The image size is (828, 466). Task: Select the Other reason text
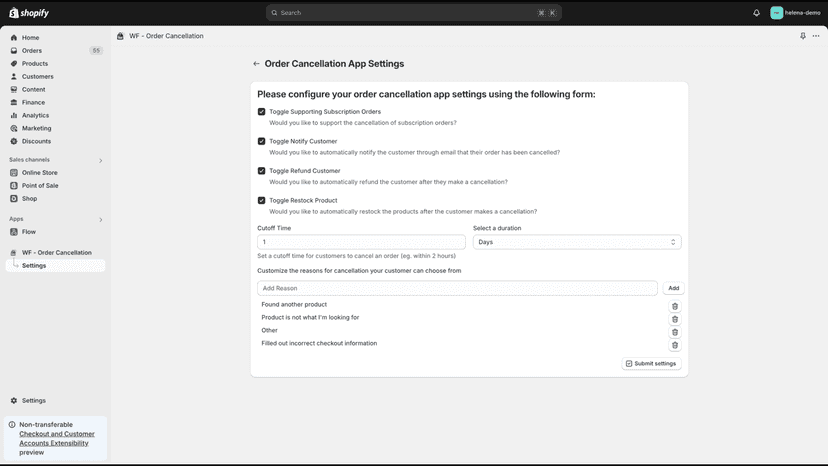269,330
